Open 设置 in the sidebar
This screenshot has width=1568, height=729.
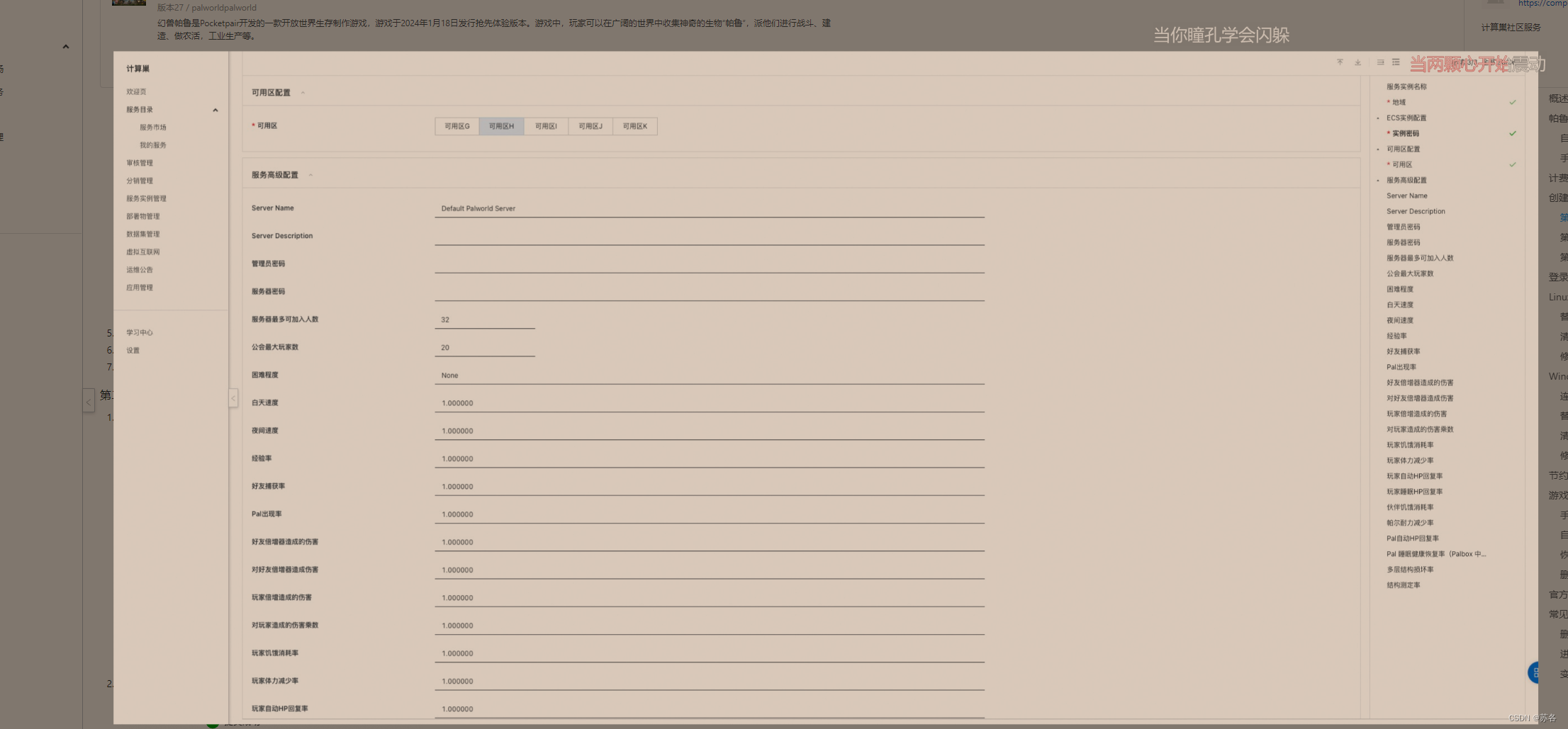[x=133, y=350]
